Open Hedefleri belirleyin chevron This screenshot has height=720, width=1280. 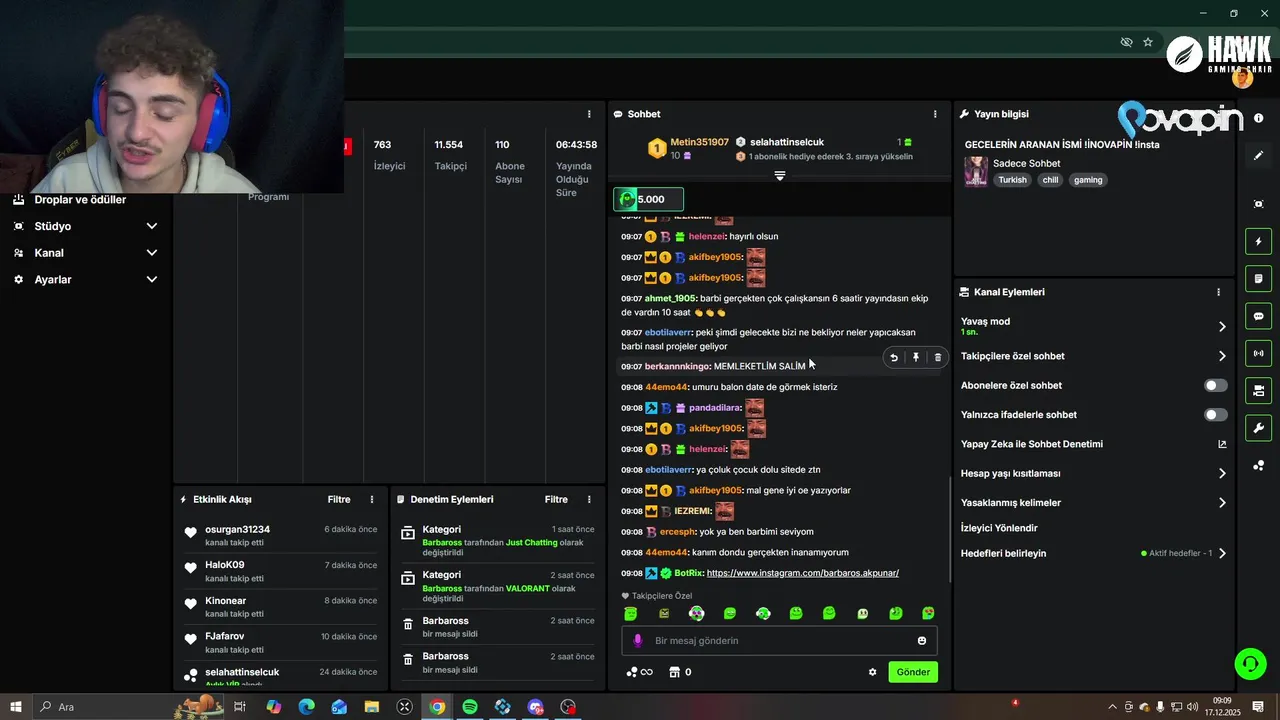coord(1222,553)
